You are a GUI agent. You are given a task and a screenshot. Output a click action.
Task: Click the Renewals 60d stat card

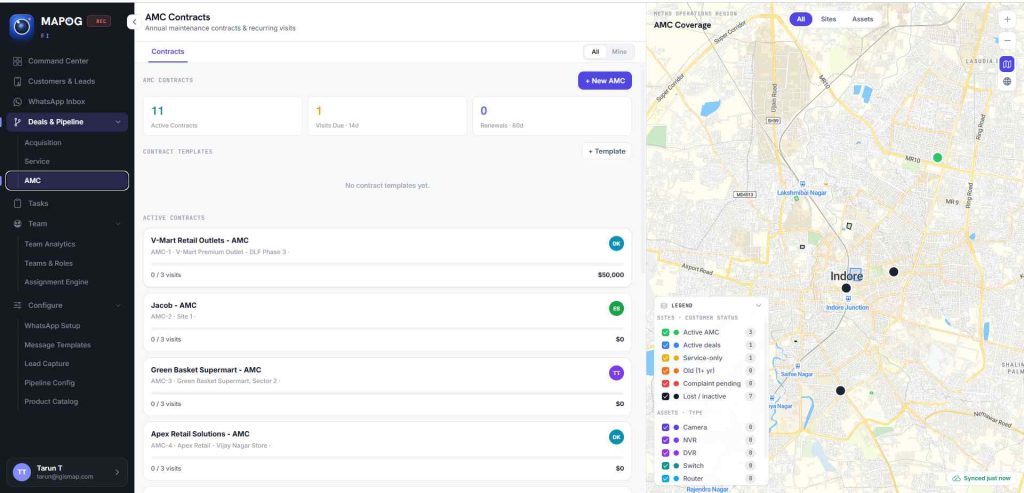tap(552, 116)
